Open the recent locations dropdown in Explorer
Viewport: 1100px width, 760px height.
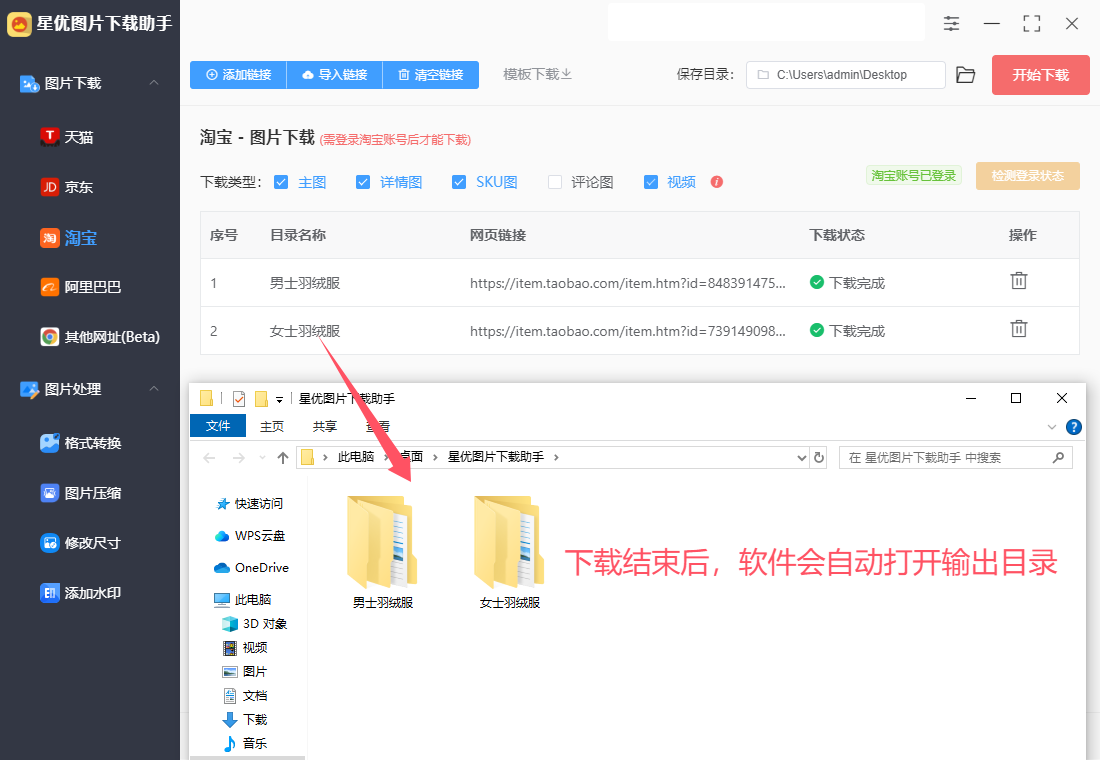click(x=262, y=458)
